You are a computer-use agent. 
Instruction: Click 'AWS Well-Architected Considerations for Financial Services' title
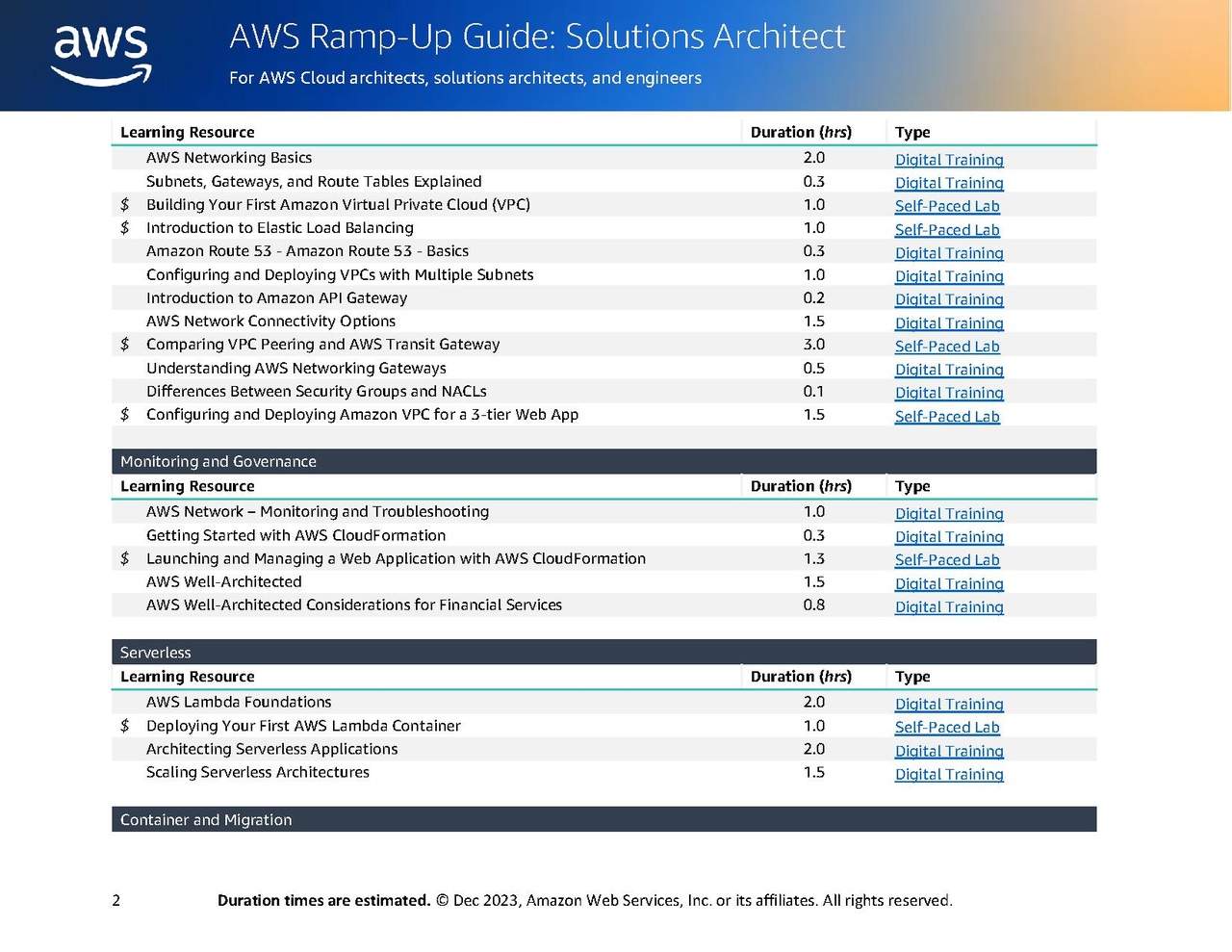click(354, 605)
